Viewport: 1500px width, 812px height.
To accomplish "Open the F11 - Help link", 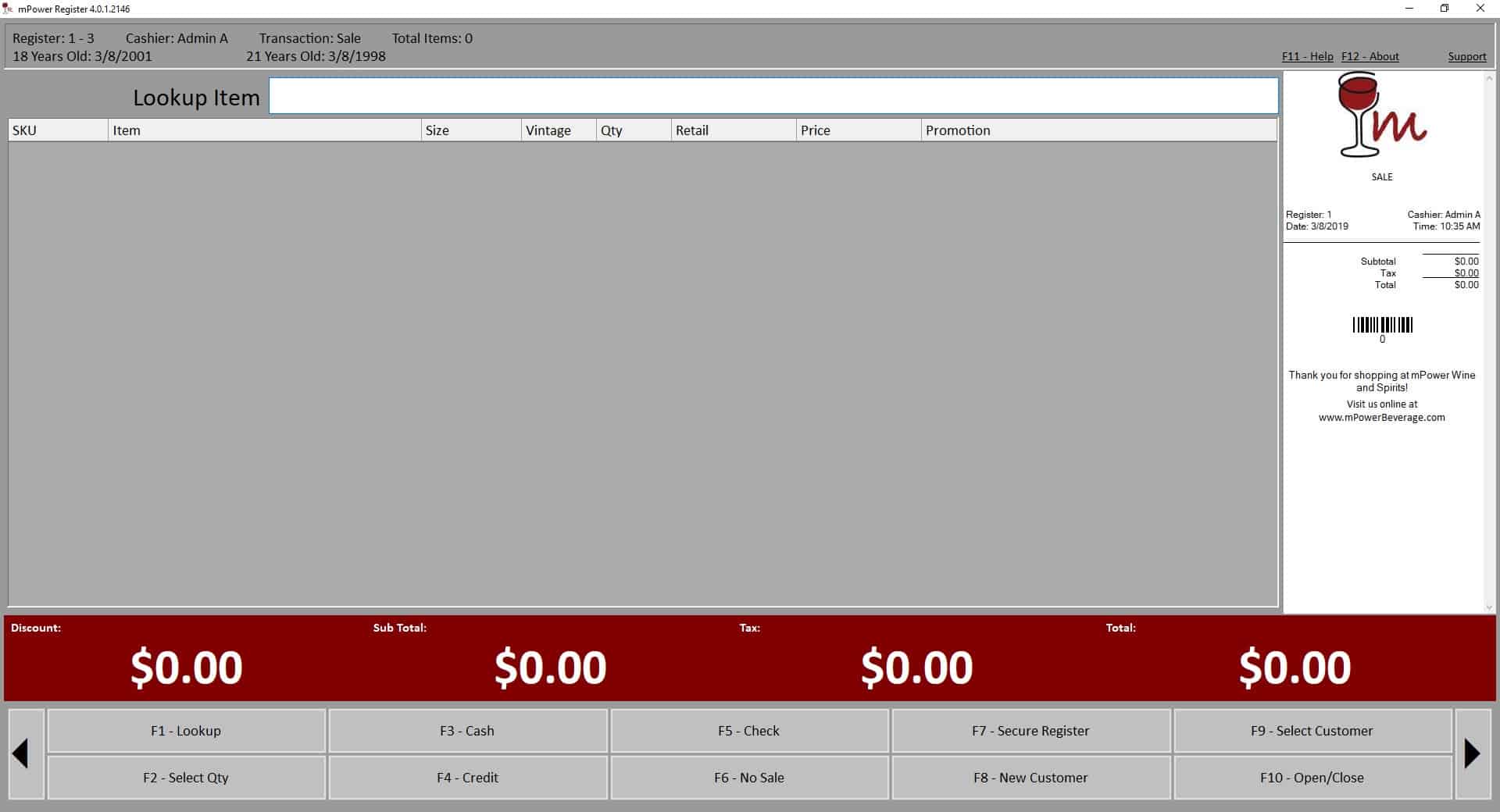I will click(x=1307, y=56).
